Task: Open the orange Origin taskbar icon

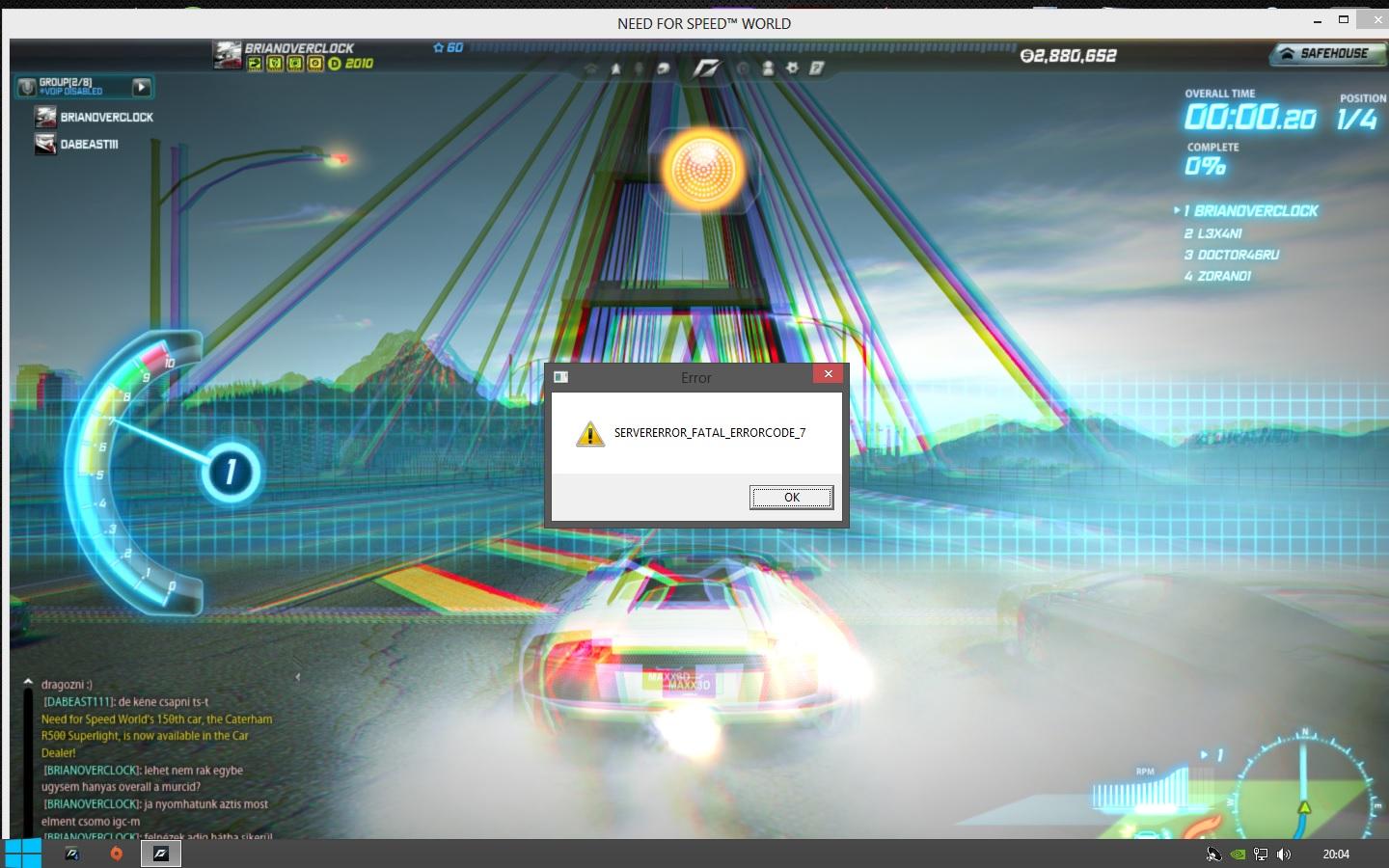Action: point(117,854)
